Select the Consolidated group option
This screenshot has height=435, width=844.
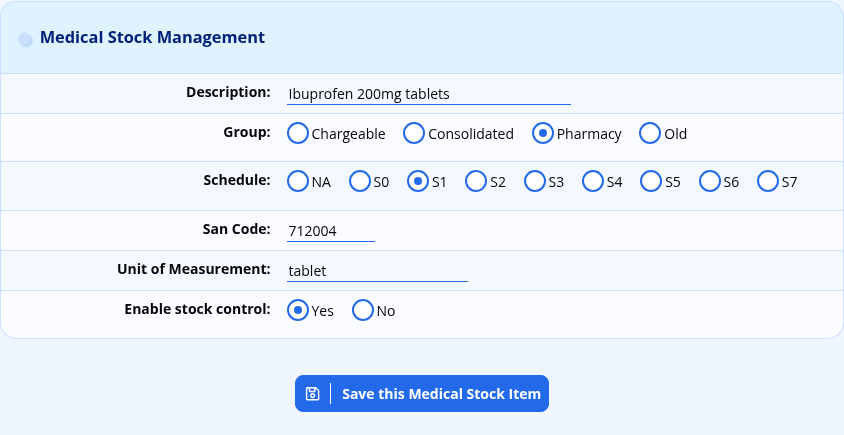click(414, 133)
